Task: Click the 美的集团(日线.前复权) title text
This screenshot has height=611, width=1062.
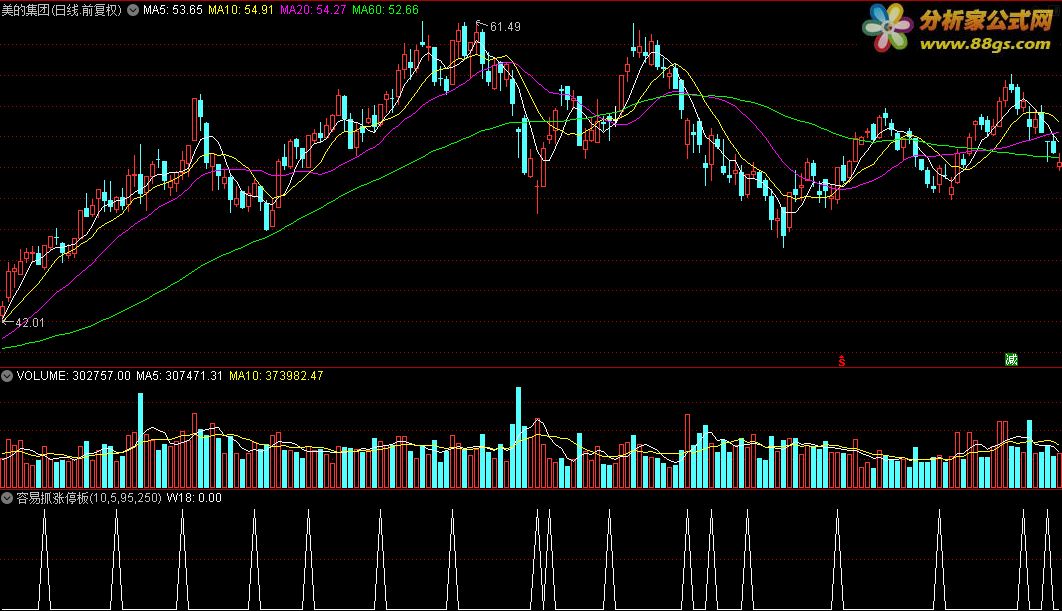Action: point(62,10)
